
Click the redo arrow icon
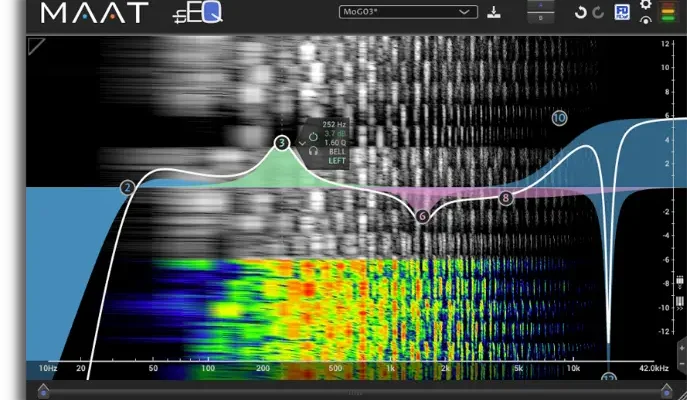click(598, 13)
